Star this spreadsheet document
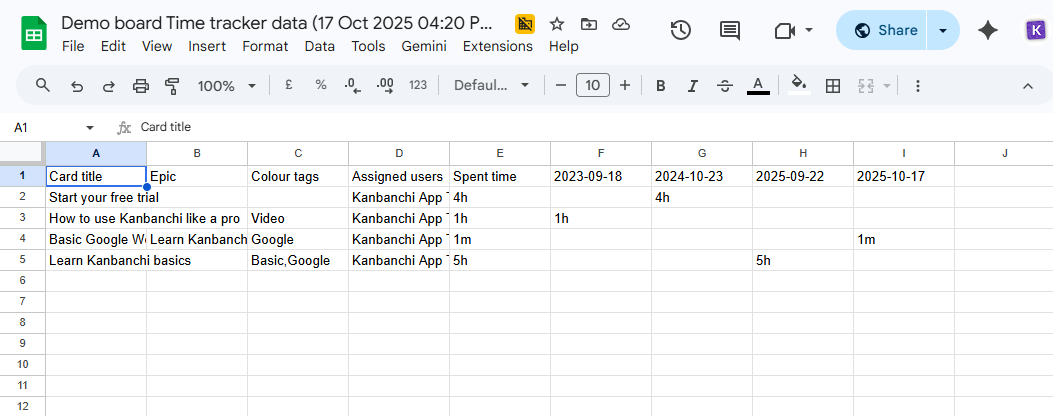 coord(557,25)
